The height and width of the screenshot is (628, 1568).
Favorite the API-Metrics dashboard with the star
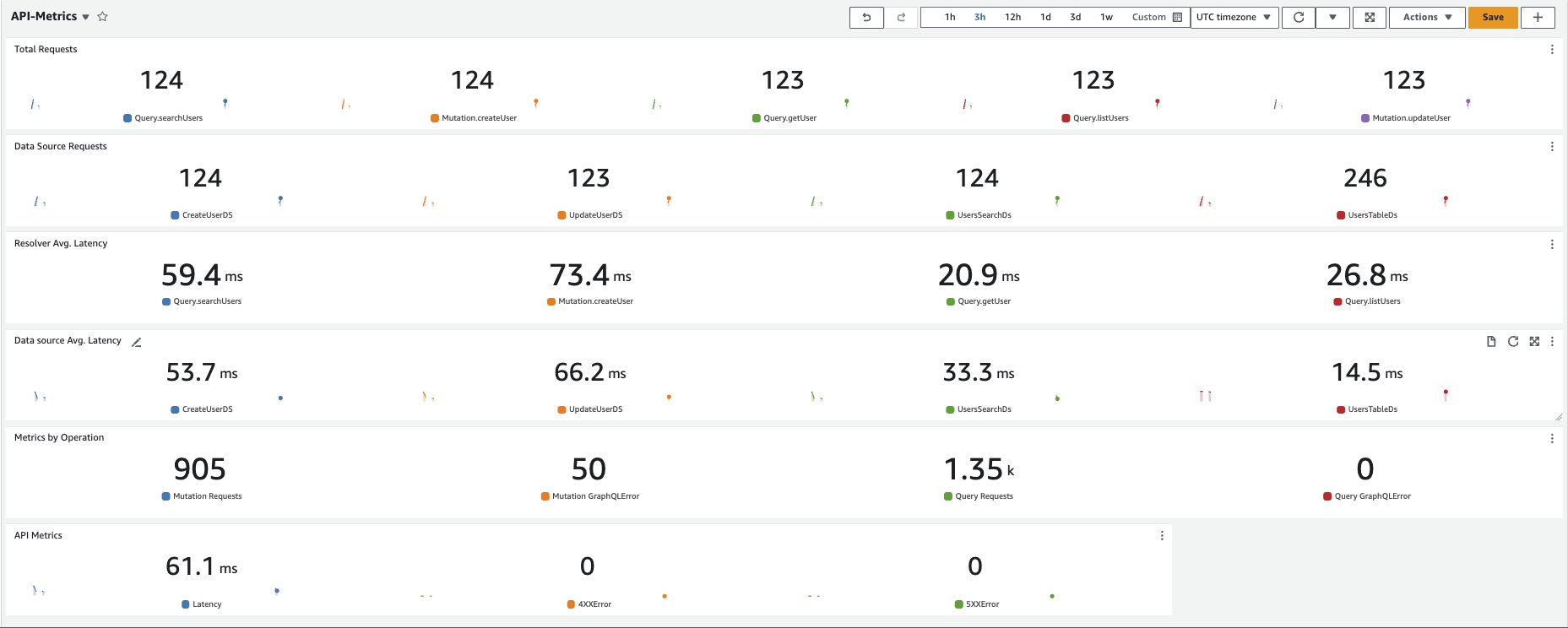click(x=103, y=17)
